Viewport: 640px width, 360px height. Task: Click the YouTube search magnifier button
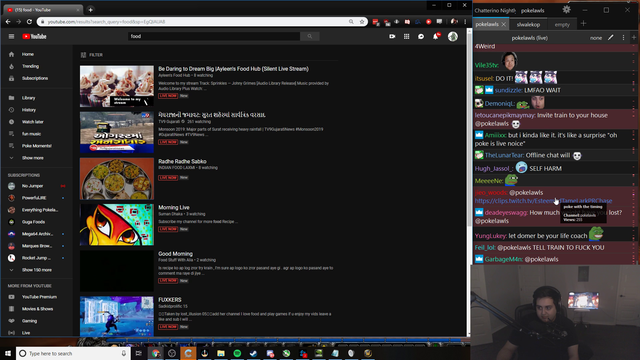310,36
